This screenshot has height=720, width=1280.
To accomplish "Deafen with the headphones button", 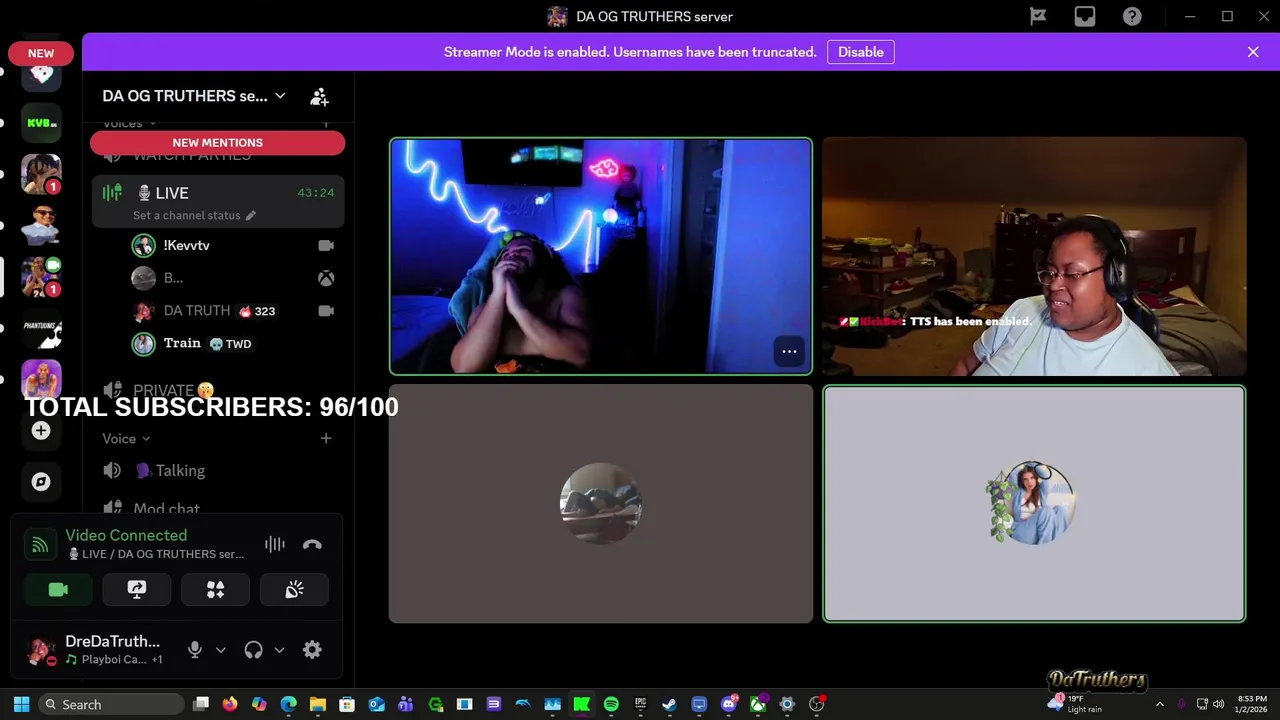I will 253,650.
